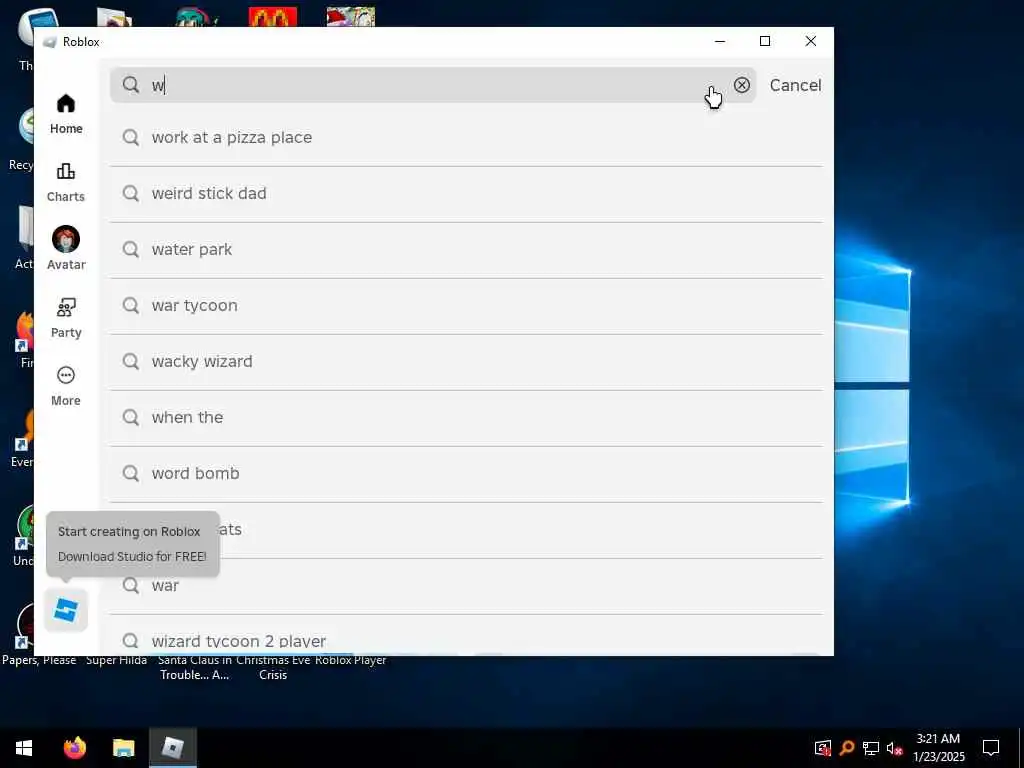The image size is (1024, 768).
Task: Open the Home tab in Roblox sidebar
Action: pyautogui.click(x=66, y=114)
